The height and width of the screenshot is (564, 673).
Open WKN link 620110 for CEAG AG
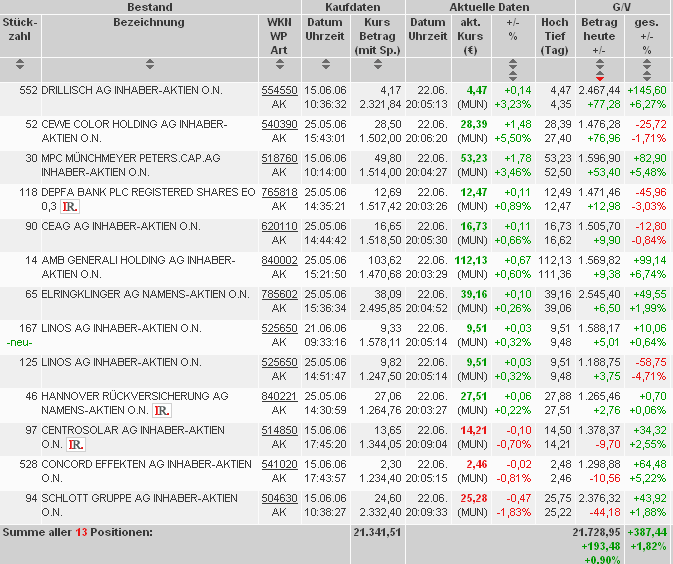pos(279,226)
